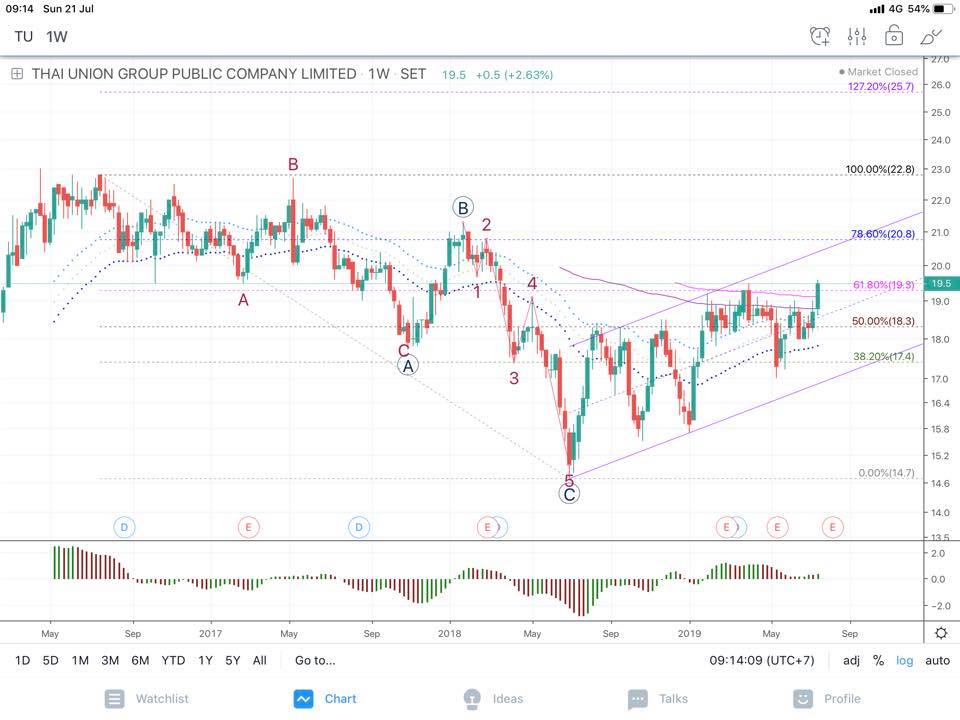960x720 pixels.
Task: Toggle the auto scale option
Action: click(937, 660)
